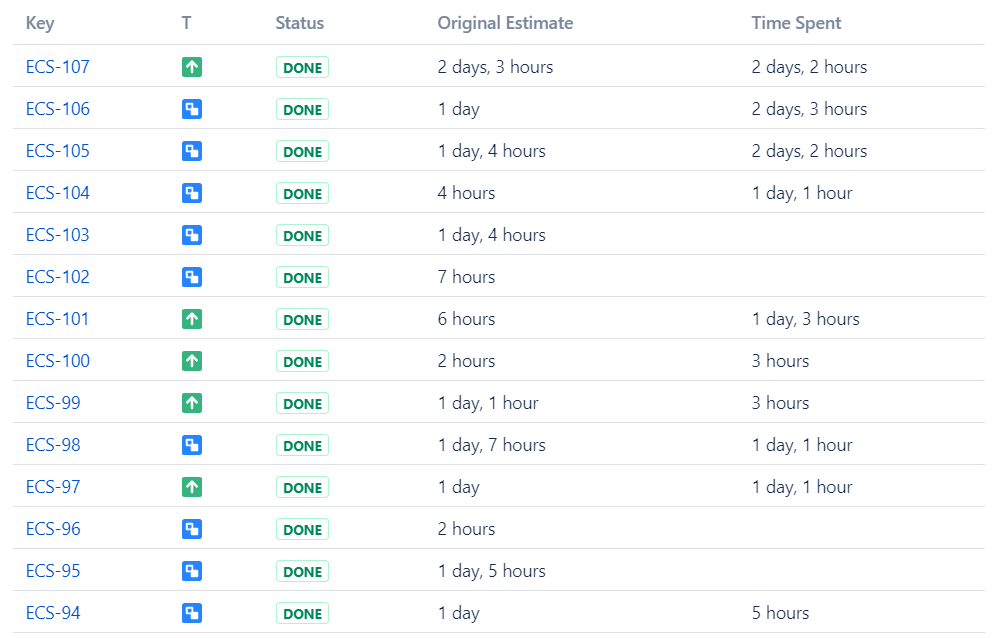Click the subtask type icon for ECS-94

(x=192, y=614)
